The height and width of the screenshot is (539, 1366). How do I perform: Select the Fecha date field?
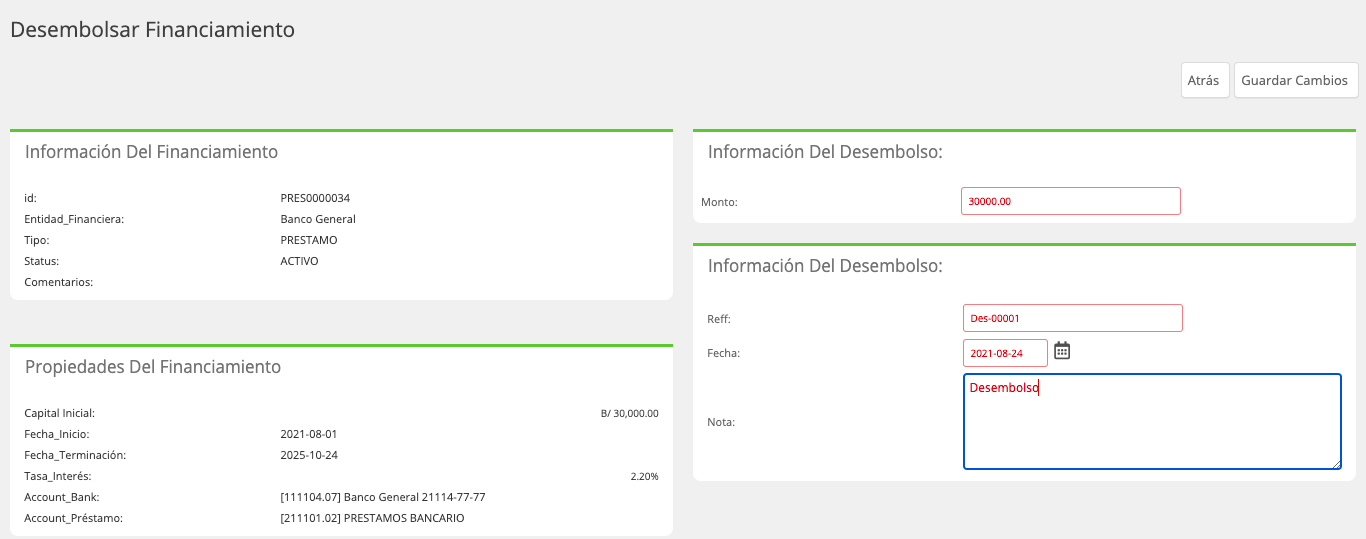1005,353
